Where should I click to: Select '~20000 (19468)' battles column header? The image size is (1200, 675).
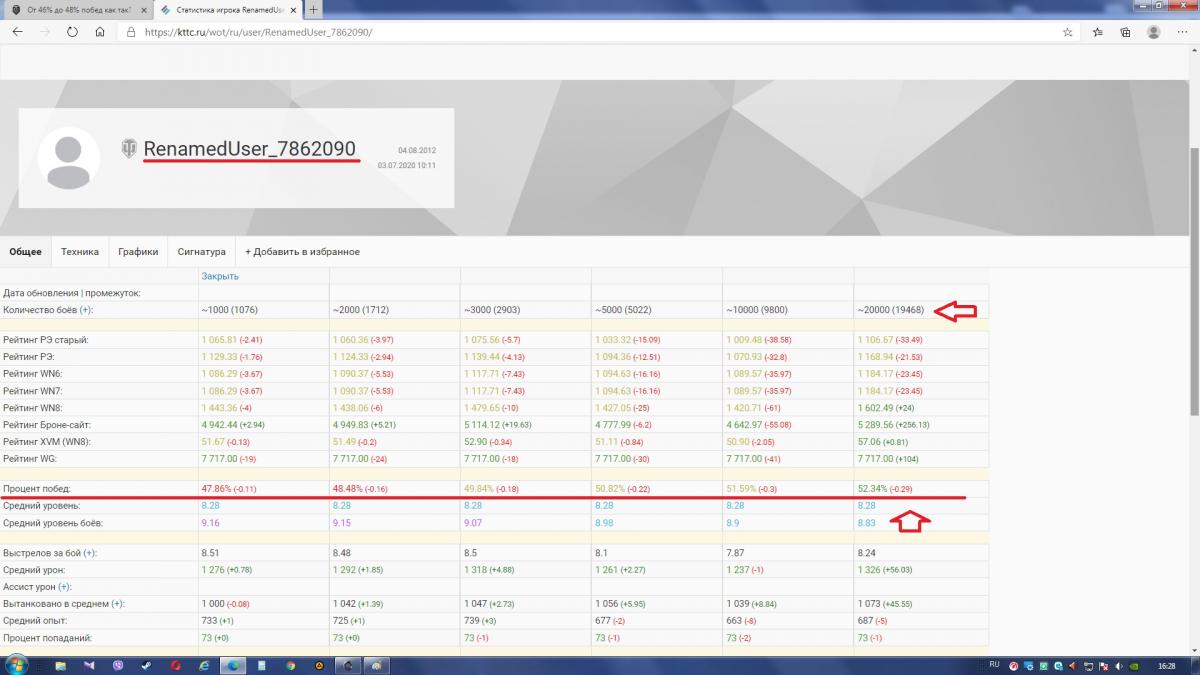pos(891,311)
